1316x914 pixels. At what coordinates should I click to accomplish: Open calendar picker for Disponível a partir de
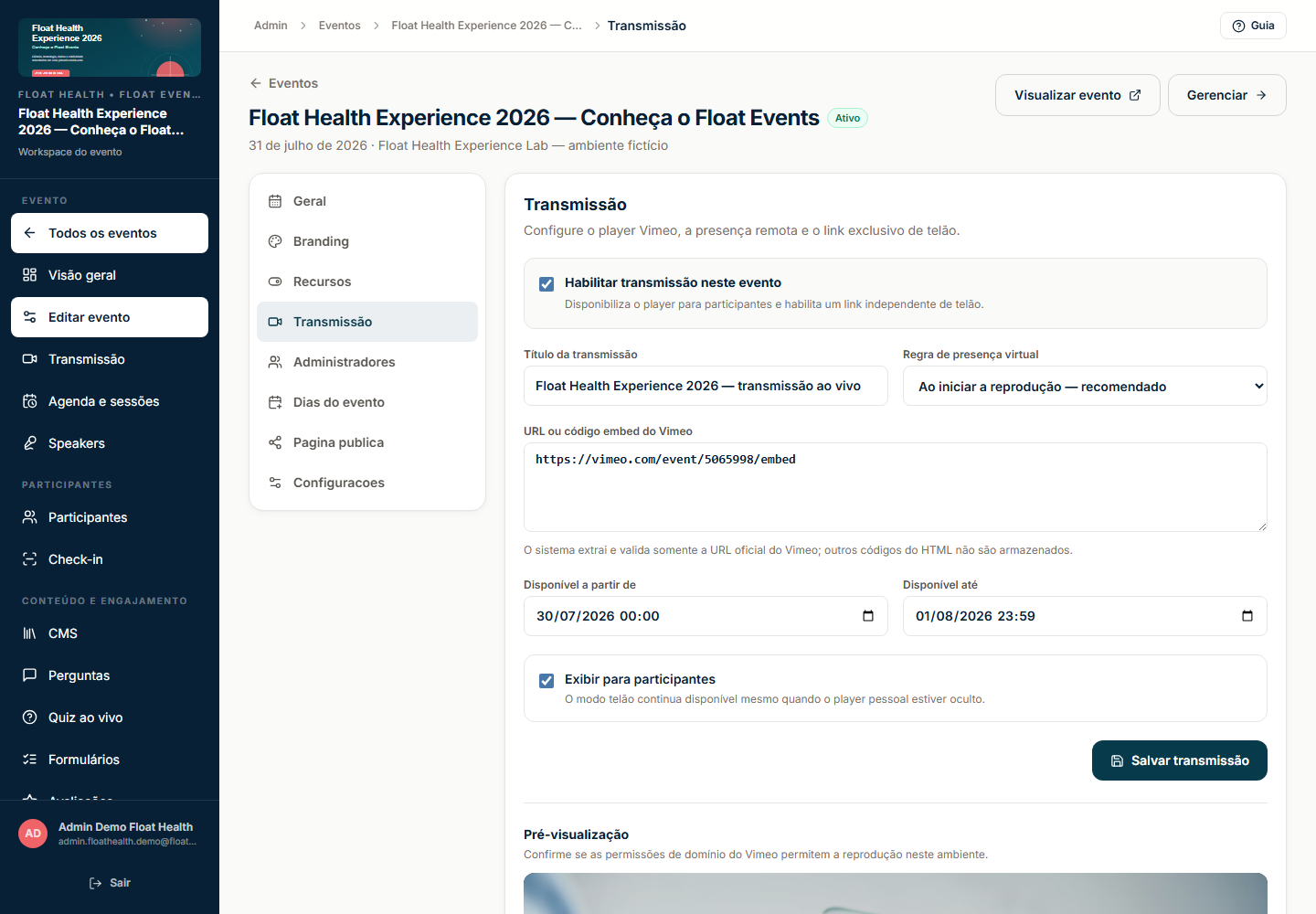tap(868, 616)
